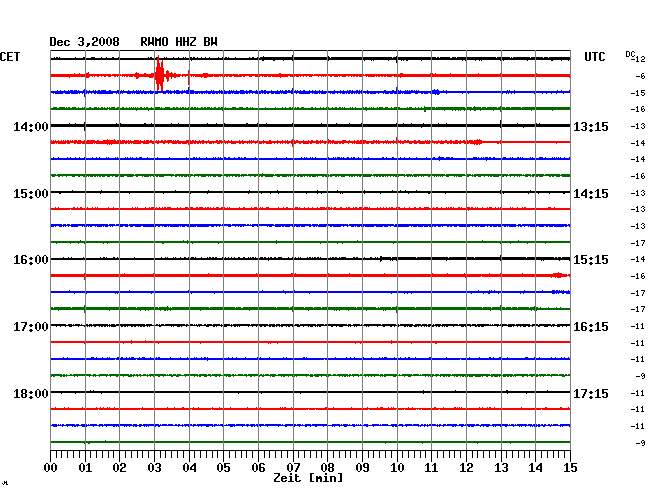The image size is (650, 494).
Task: Click minute label "14" on time axis
Action: (535, 467)
